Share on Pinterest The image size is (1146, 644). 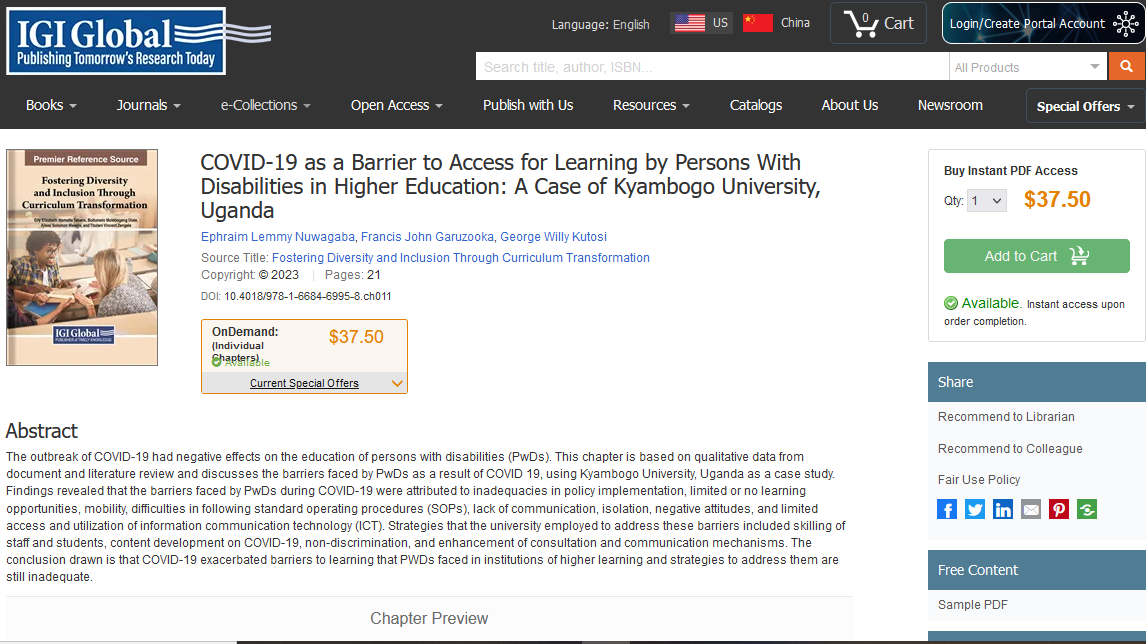coord(1059,510)
